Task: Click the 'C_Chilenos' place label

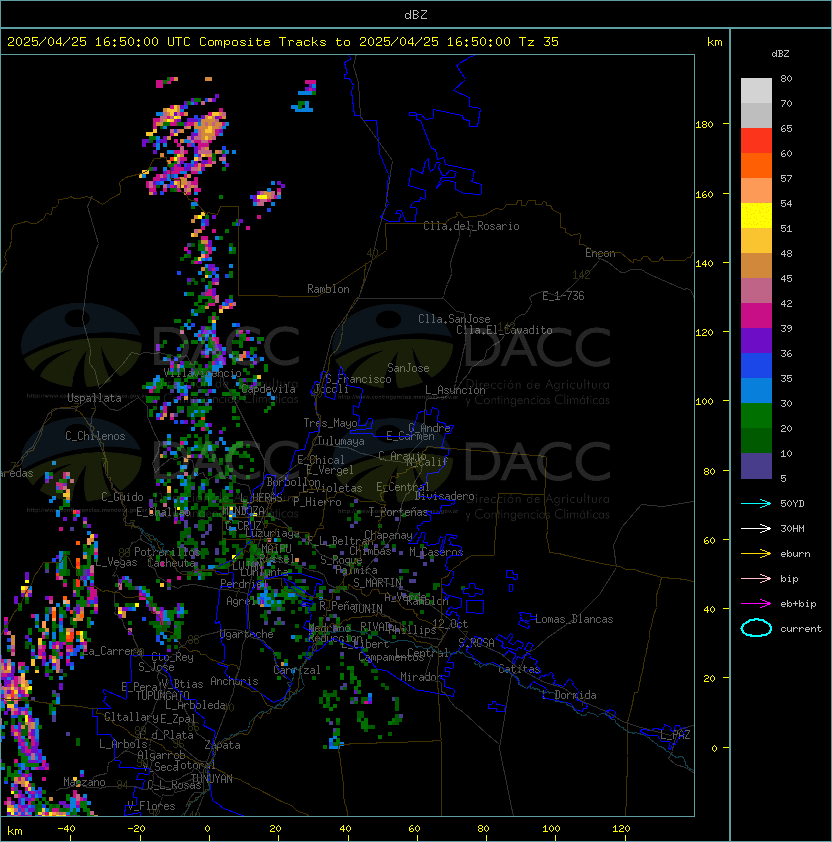Action: [x=95, y=436]
